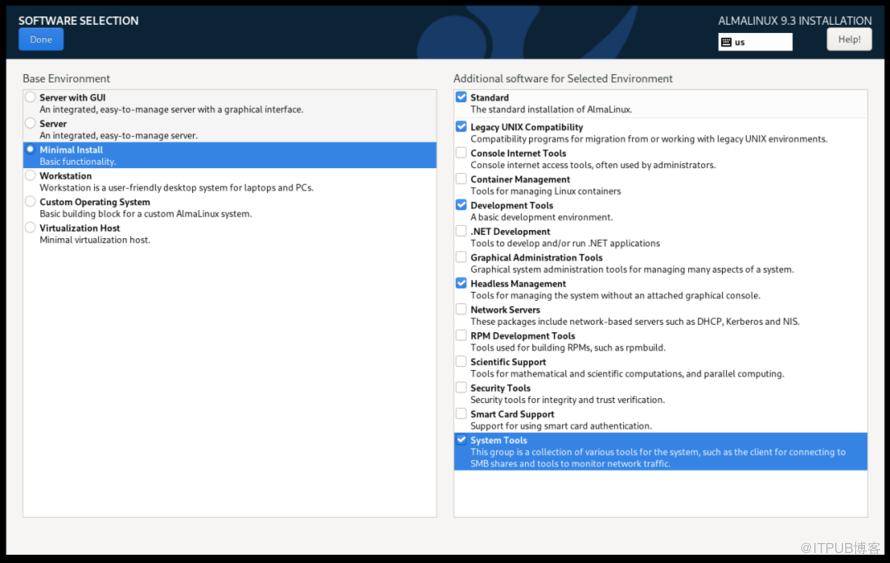The height and width of the screenshot is (563, 890).
Task: Click 'Workstation is a user-friendly desktop system' text
Action: click(x=177, y=188)
